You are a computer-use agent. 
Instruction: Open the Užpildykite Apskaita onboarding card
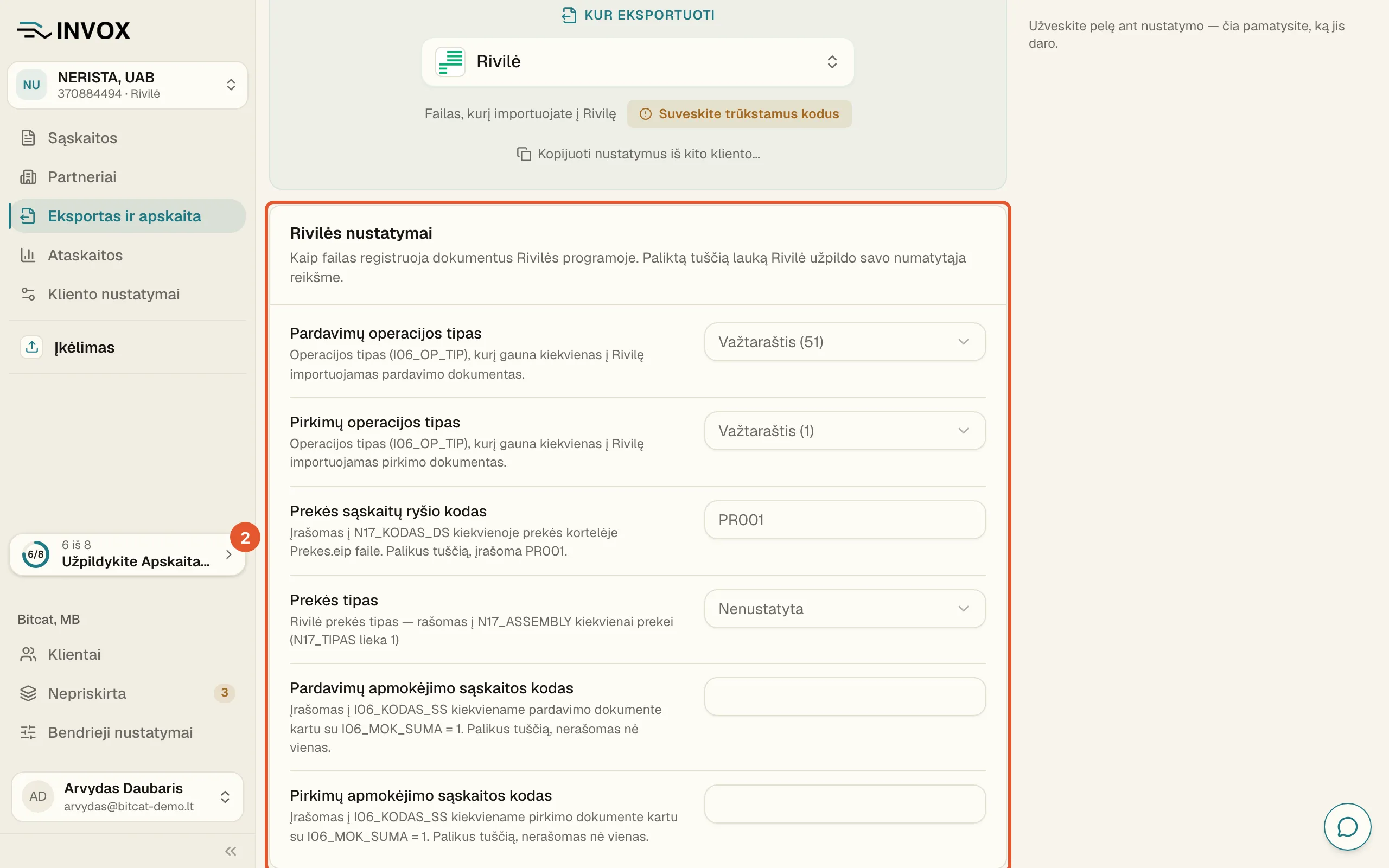128,554
